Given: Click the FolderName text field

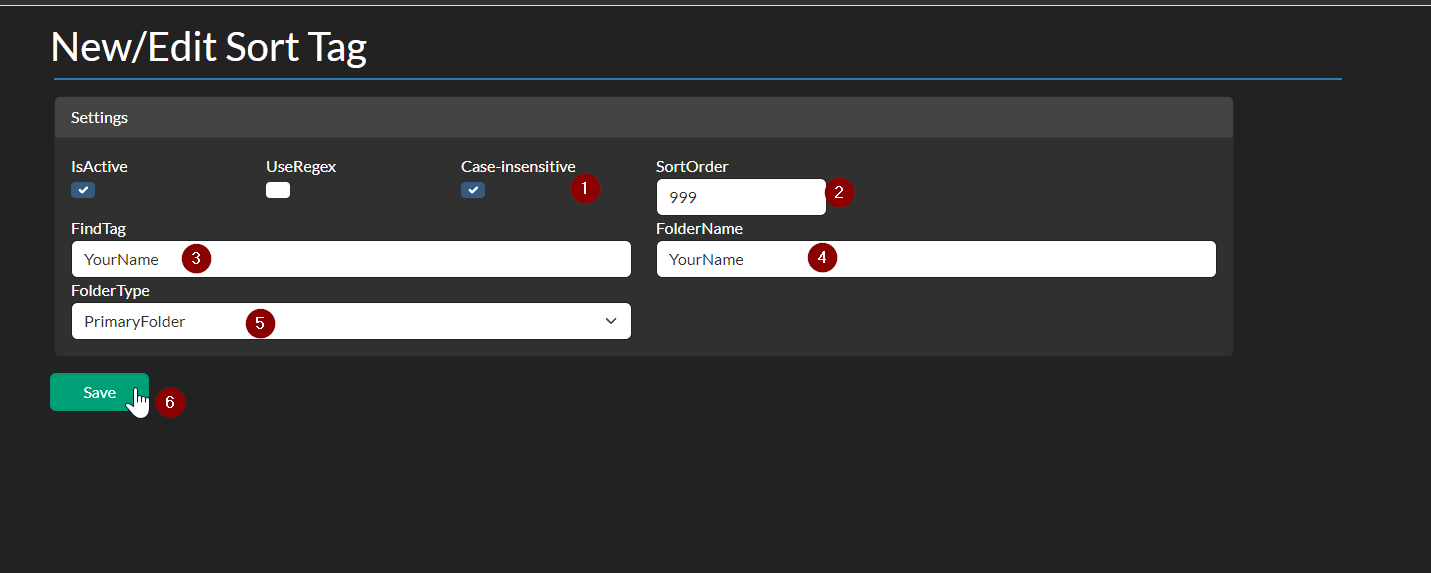Looking at the screenshot, I should click(936, 259).
